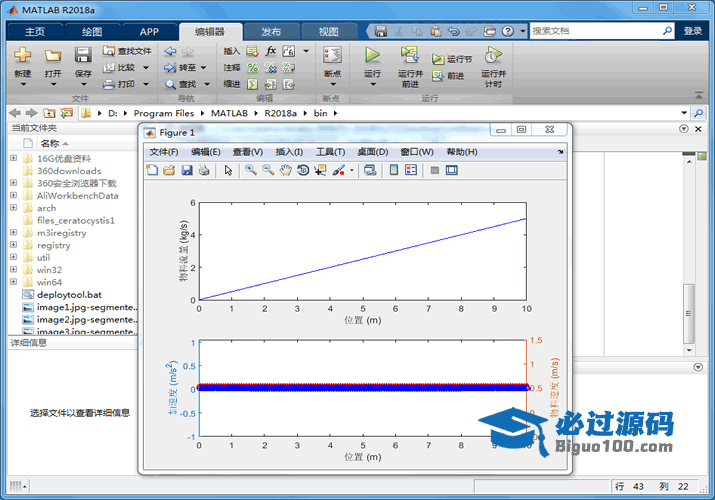Image resolution: width=715 pixels, height=500 pixels.
Task: Click Run and Advance (运行并前进) icon
Action: tap(410, 55)
